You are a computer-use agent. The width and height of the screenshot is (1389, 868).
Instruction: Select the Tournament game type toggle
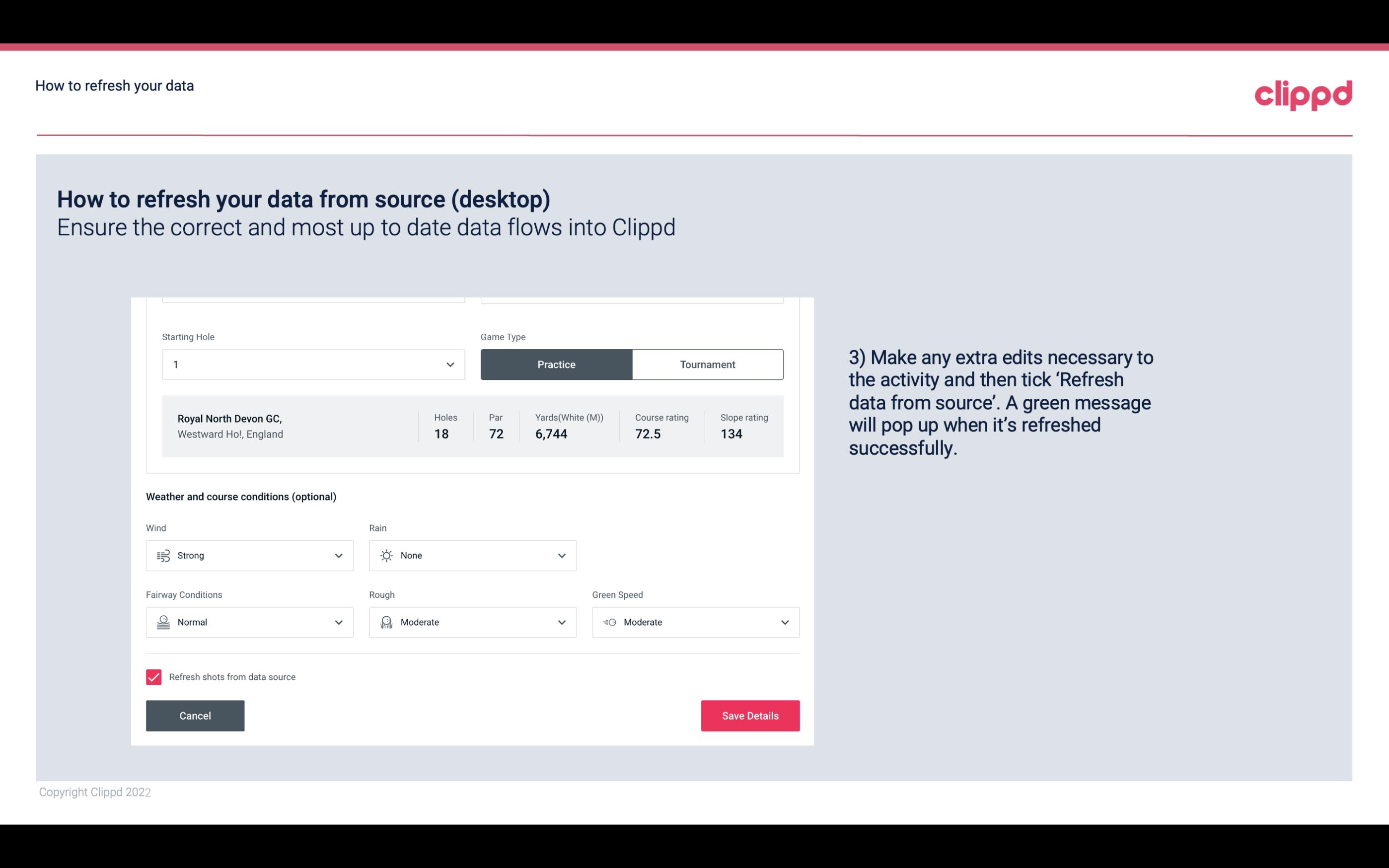point(708,364)
